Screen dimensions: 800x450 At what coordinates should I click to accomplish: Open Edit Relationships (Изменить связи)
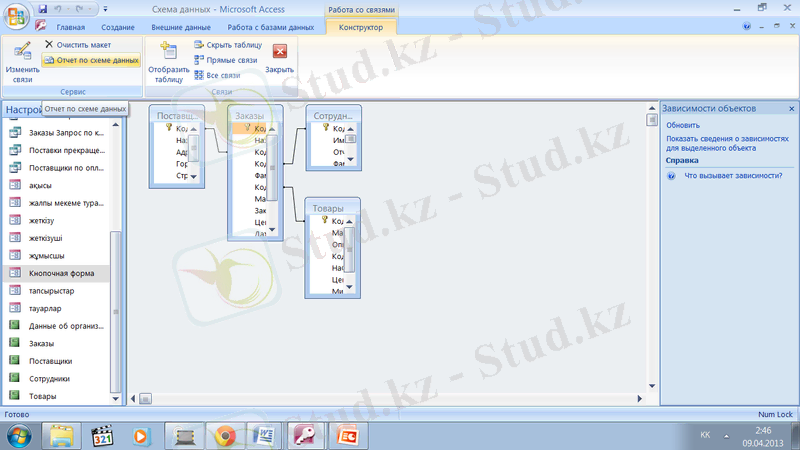click(22, 62)
